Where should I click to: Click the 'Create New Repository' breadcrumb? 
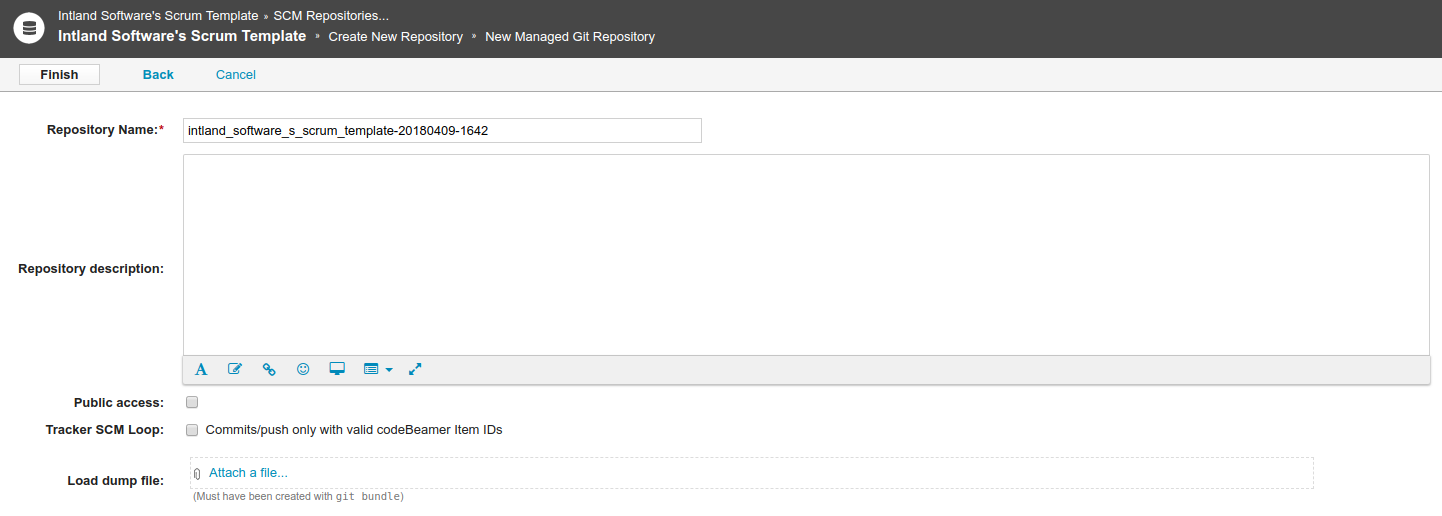point(396,37)
